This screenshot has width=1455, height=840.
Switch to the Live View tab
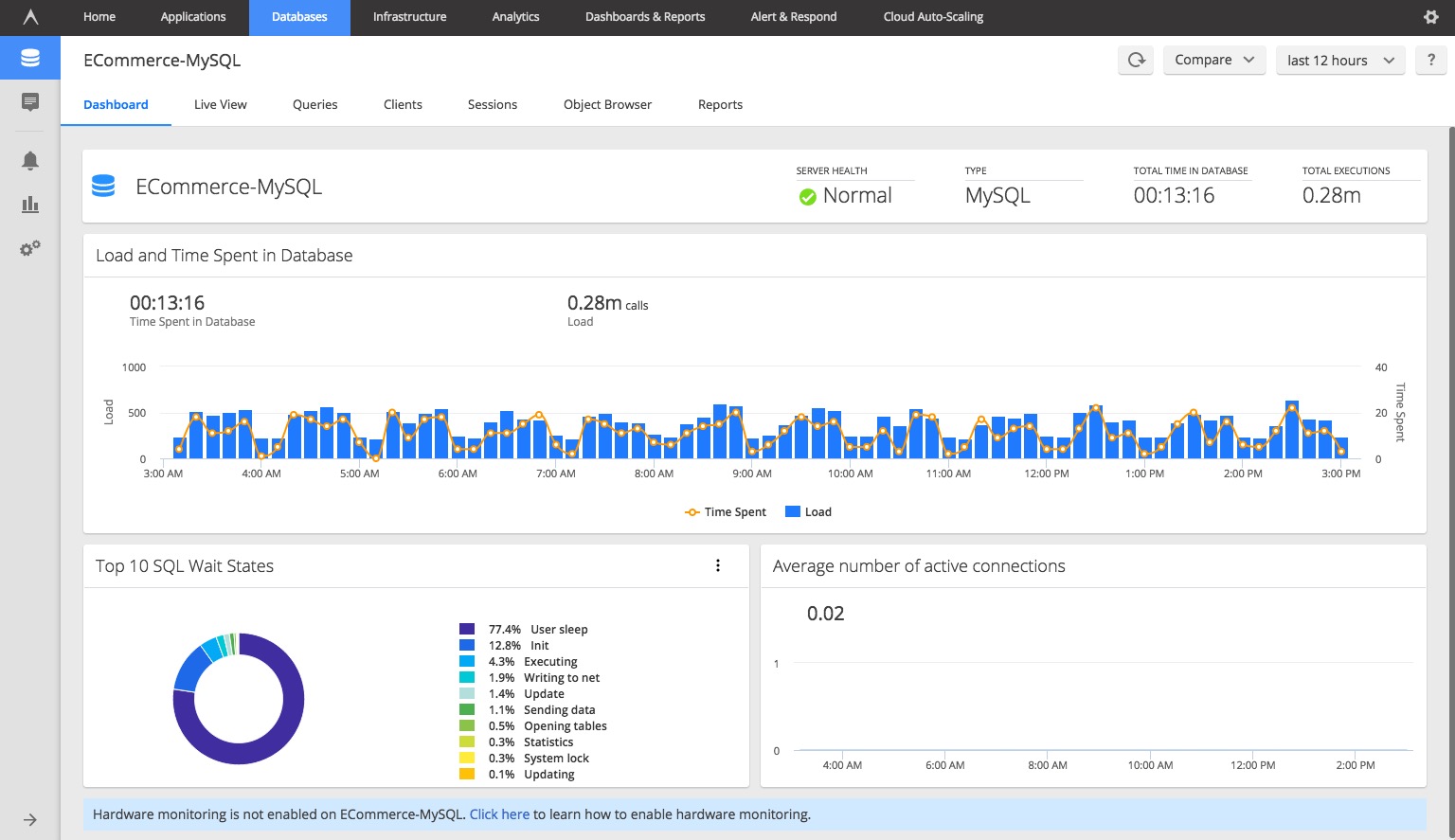[x=221, y=104]
